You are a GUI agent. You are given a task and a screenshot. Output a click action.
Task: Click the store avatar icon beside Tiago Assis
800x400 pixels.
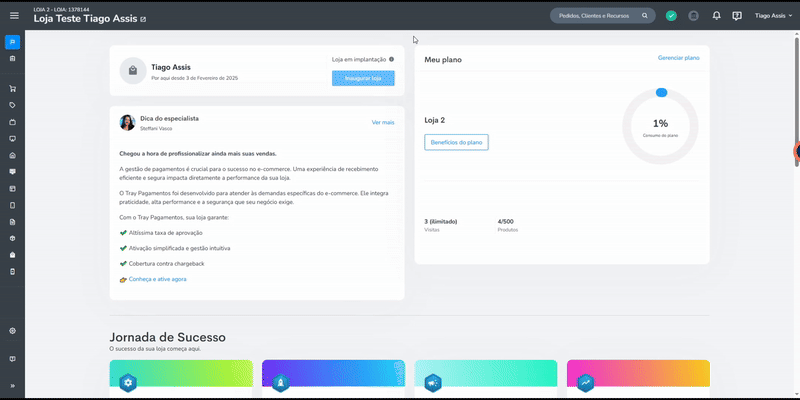[133, 71]
